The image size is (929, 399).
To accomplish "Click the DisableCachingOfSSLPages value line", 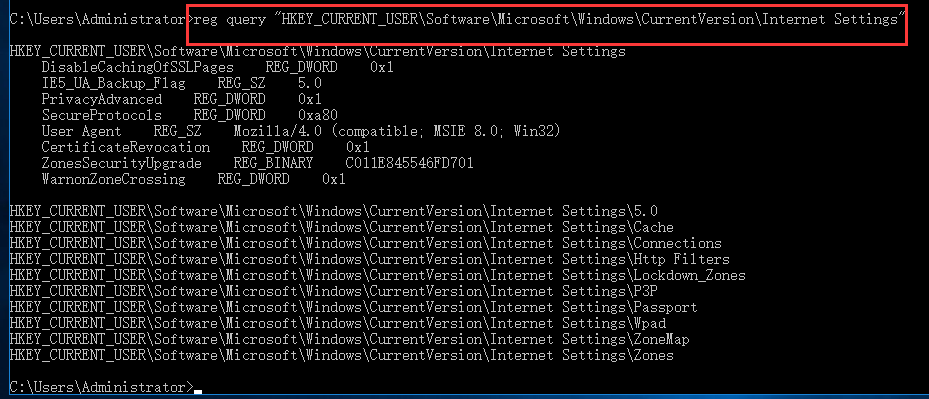I will click(x=217, y=67).
